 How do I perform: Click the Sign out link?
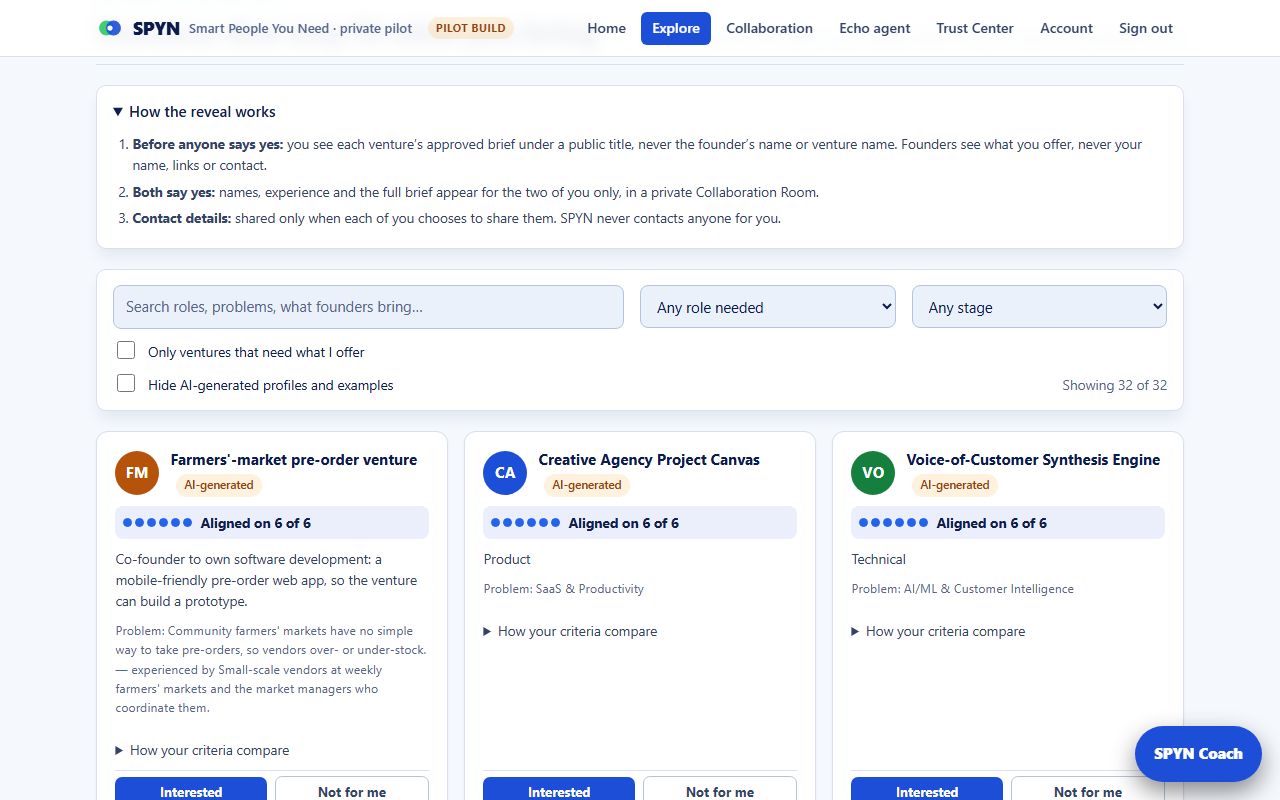[x=1146, y=28]
